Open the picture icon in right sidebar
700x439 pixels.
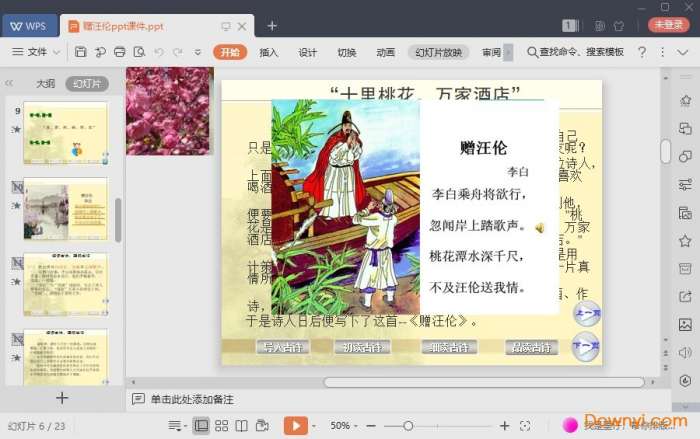coord(685,325)
